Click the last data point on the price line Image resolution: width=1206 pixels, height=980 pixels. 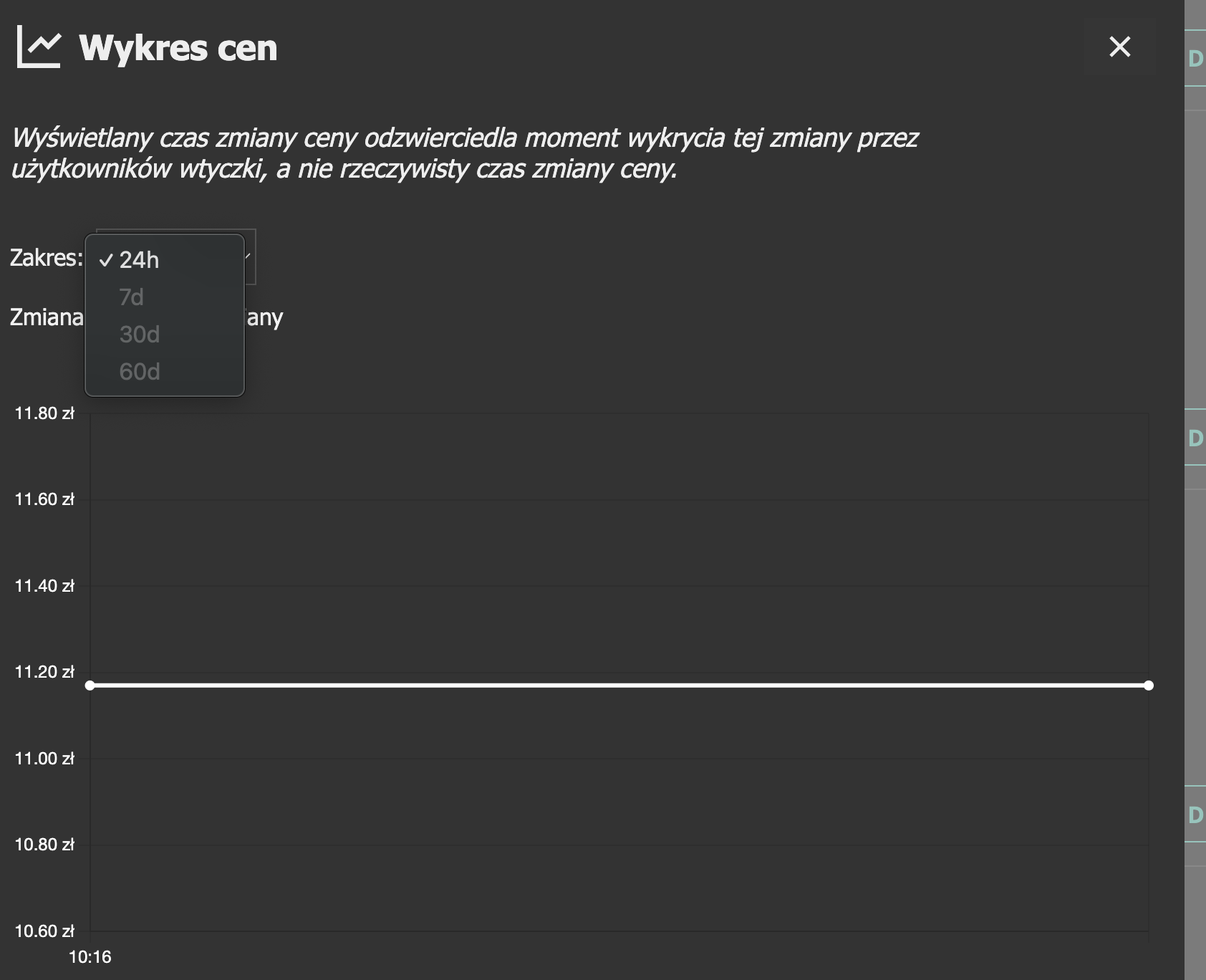point(1149,686)
